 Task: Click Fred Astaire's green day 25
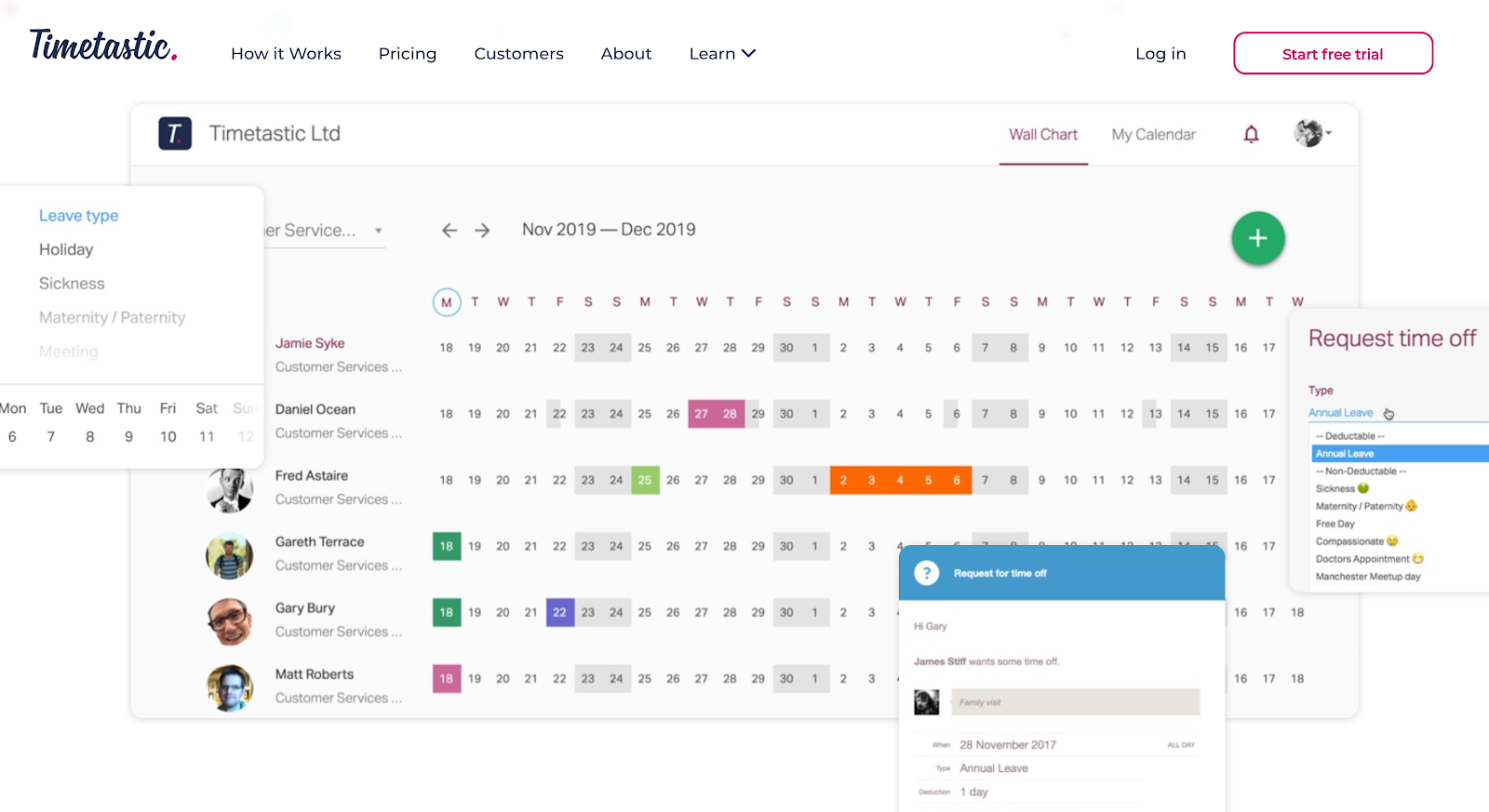(645, 480)
